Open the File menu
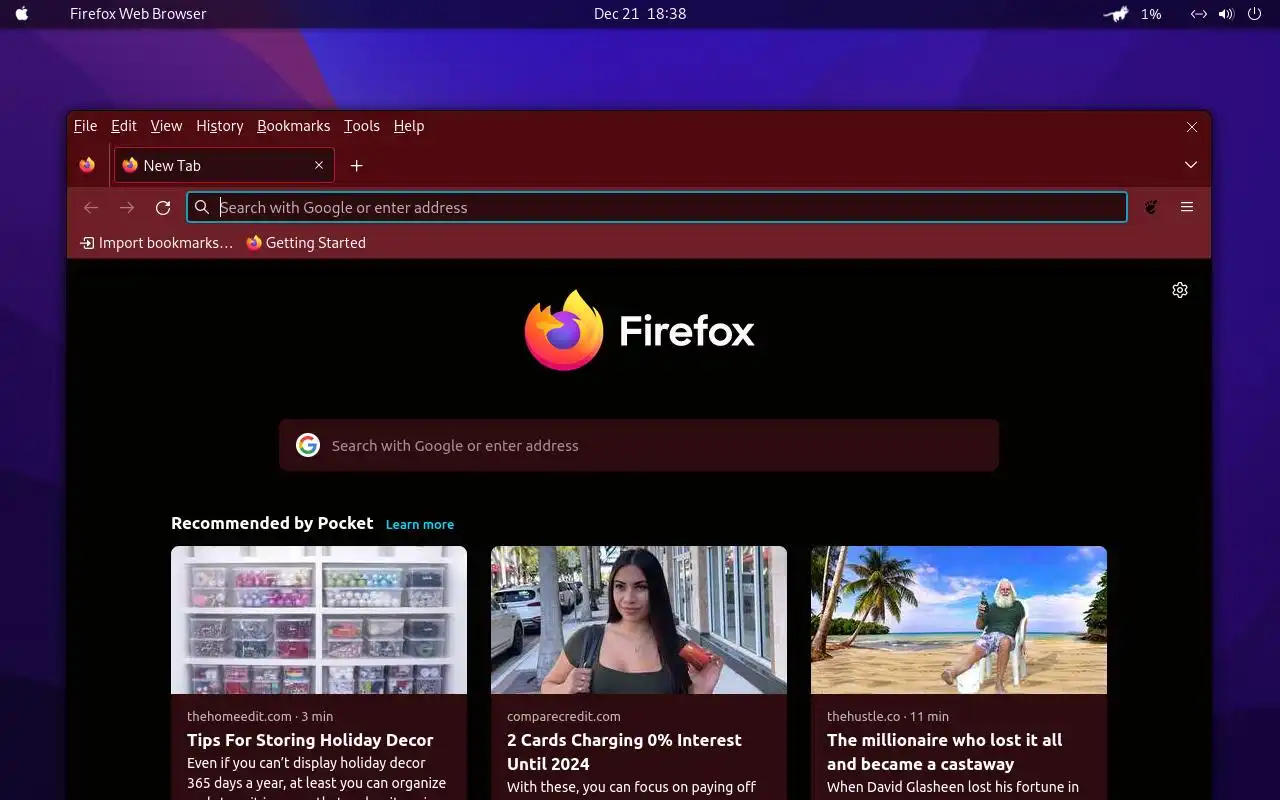The height and width of the screenshot is (800, 1280). click(x=86, y=126)
